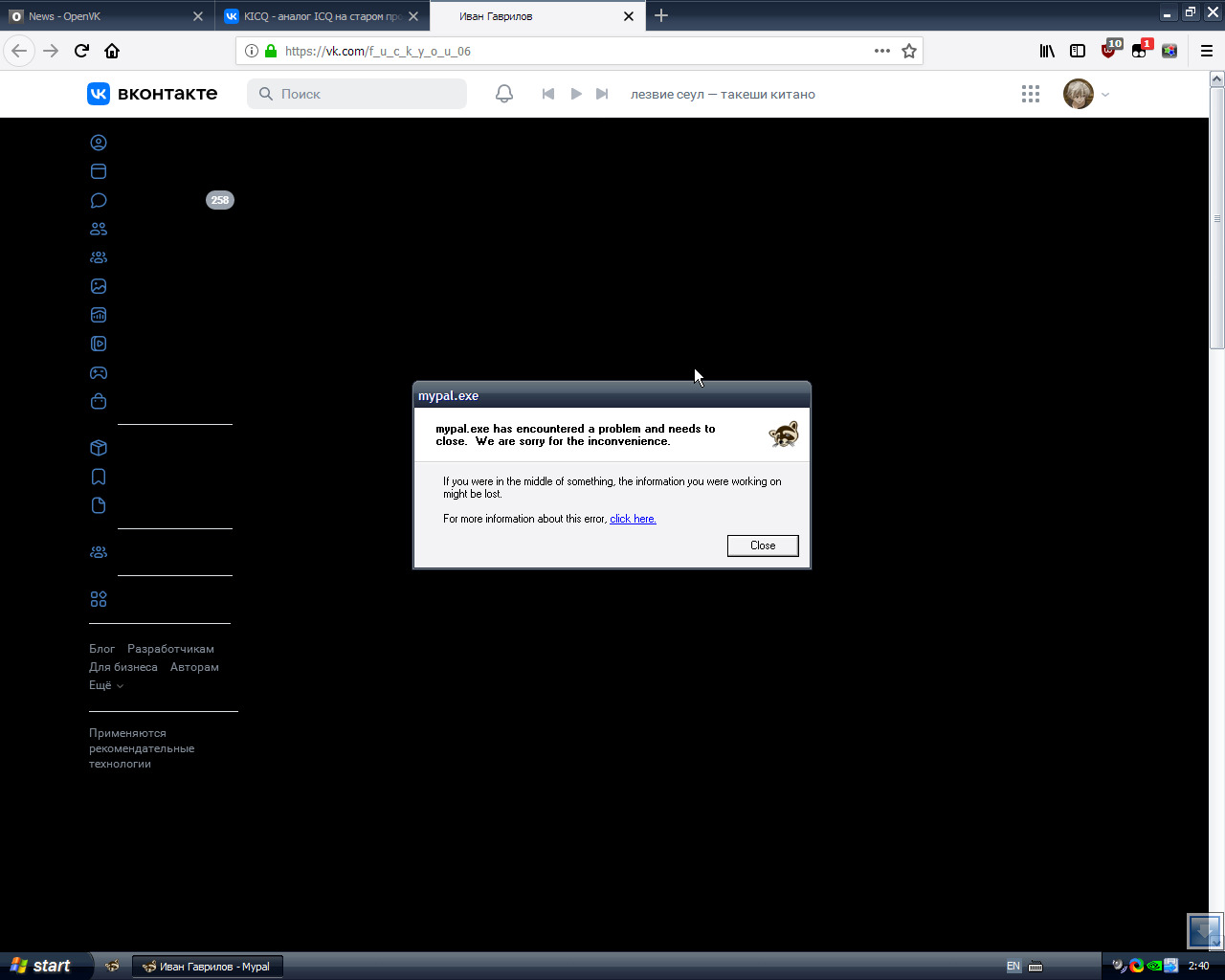Expand the 'Ещё' footer links menu
Image resolution: width=1225 pixels, height=980 pixels.
coord(106,685)
